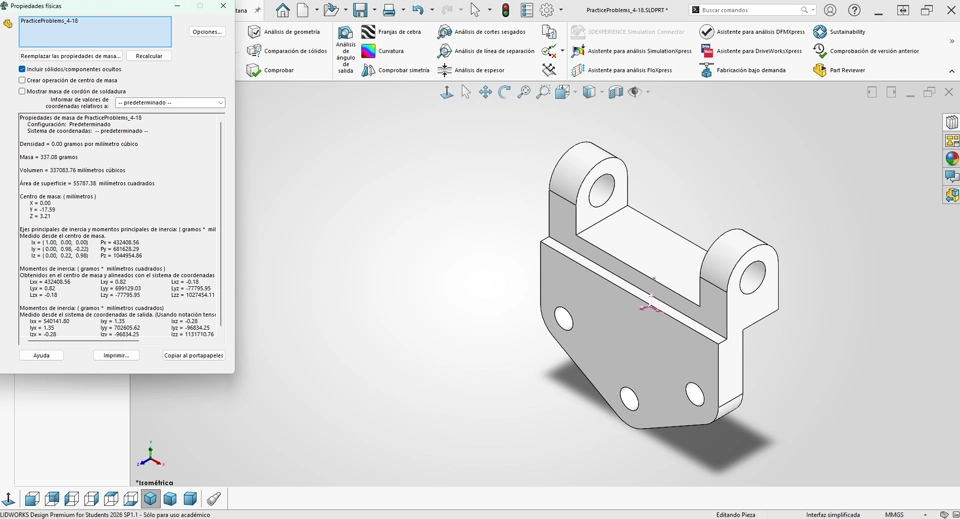
Task: Toggle the active shaded-with-edges display mode cube
Action: pyautogui.click(x=150, y=498)
